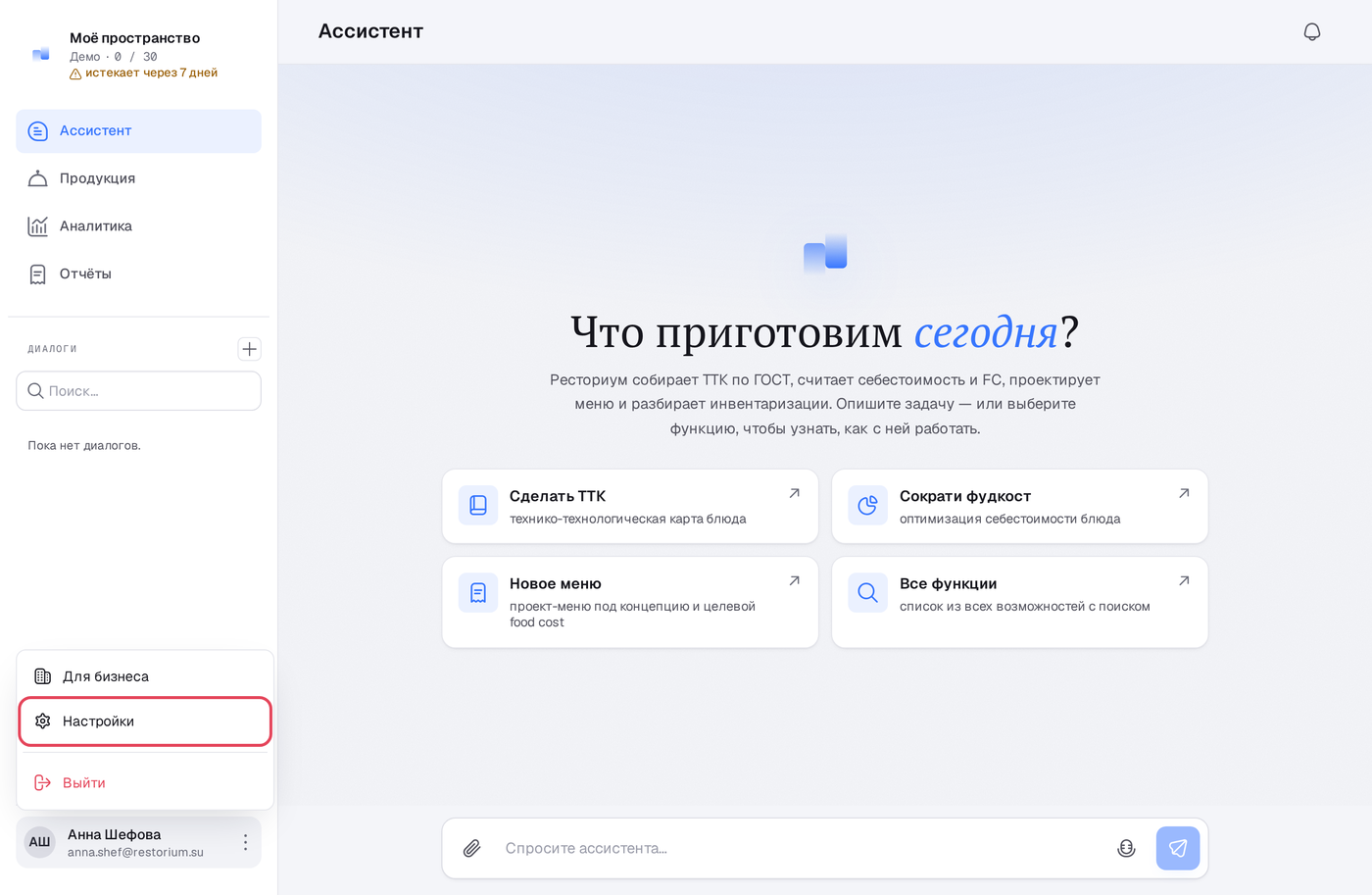Go to Аналитика section
Screen dimensions: 1372x895
tap(138, 226)
